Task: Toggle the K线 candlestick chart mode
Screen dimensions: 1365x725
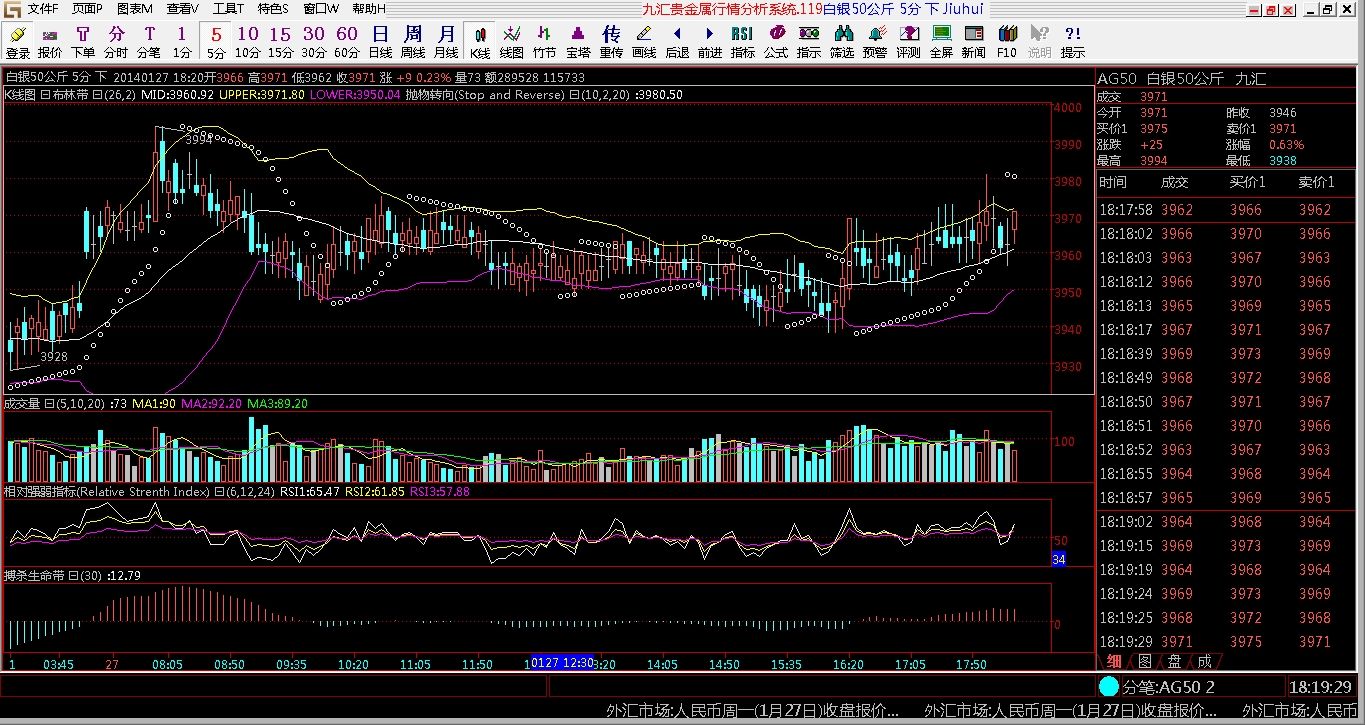Action: click(480, 42)
